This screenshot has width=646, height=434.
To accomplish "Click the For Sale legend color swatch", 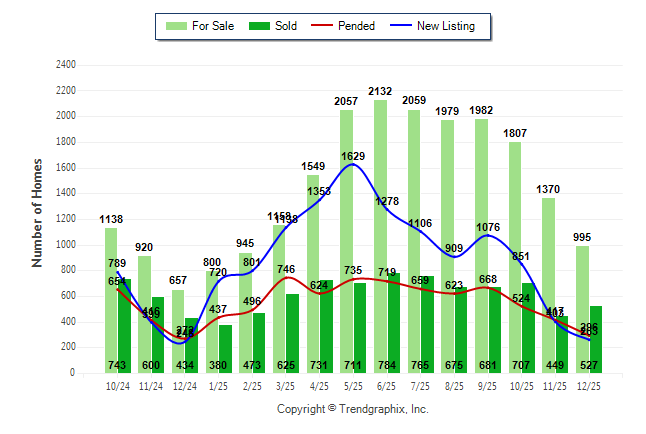I will 176,26.
